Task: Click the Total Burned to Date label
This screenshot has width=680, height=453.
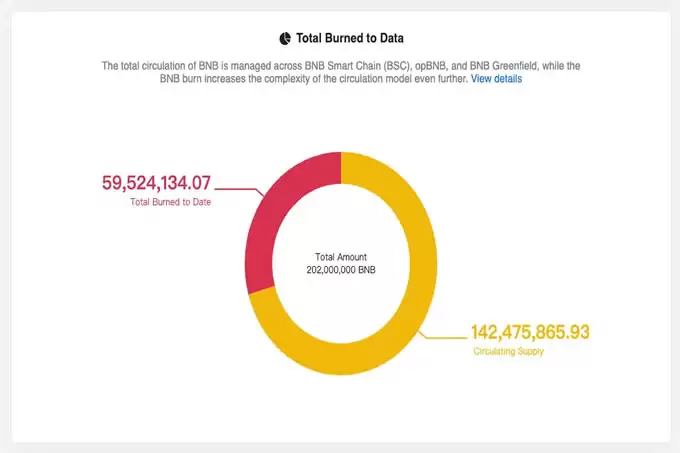Action: tap(171, 203)
